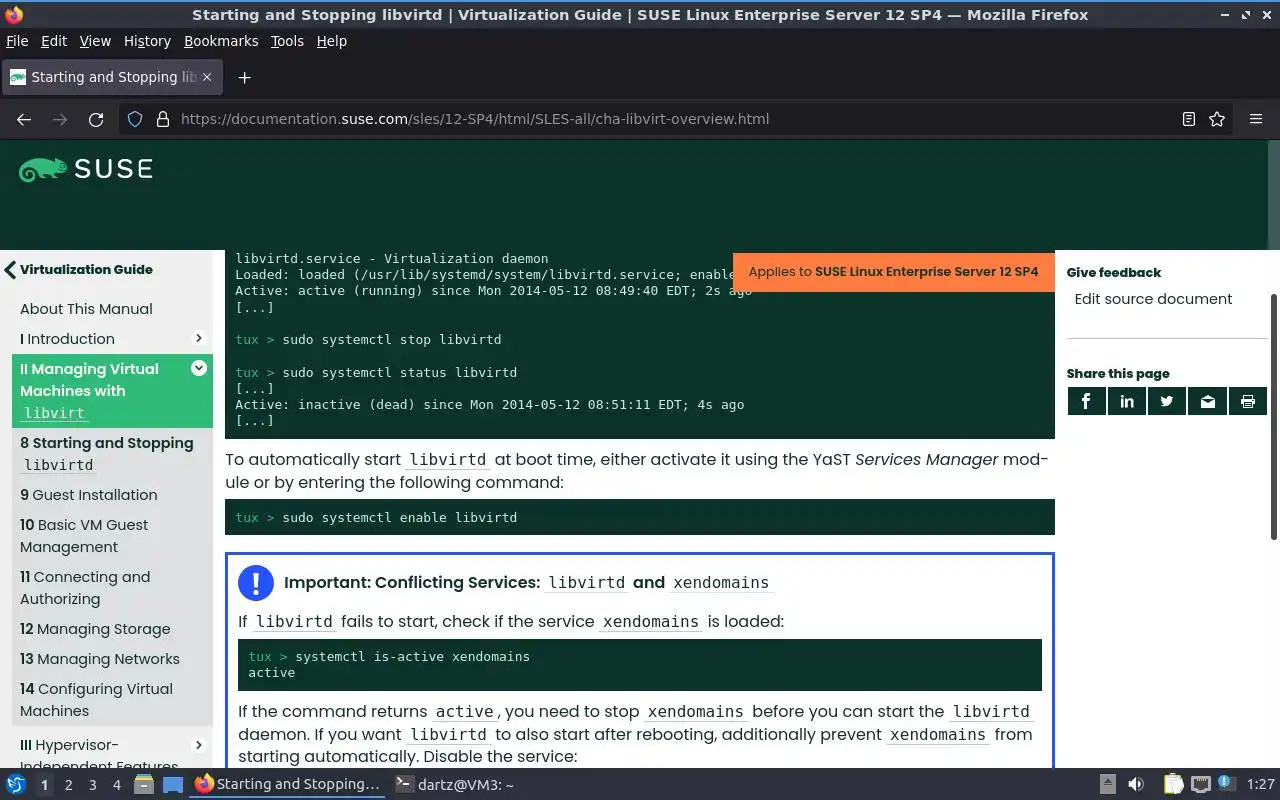Click Firefox Starting and Stopping taskbar entry
This screenshot has width=1280, height=800.
click(288, 784)
